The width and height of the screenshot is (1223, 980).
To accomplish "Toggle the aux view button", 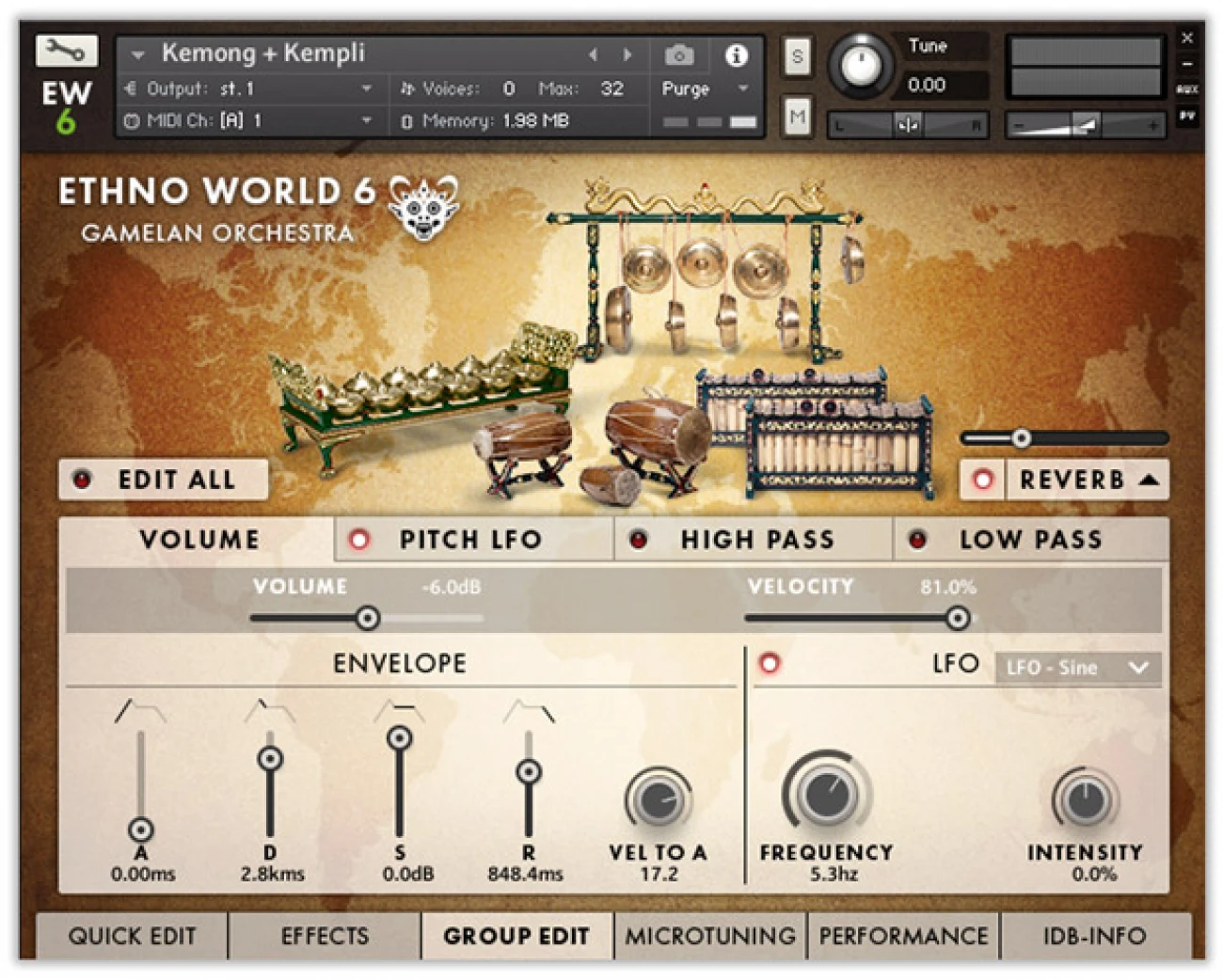I will pyautogui.click(x=1187, y=89).
